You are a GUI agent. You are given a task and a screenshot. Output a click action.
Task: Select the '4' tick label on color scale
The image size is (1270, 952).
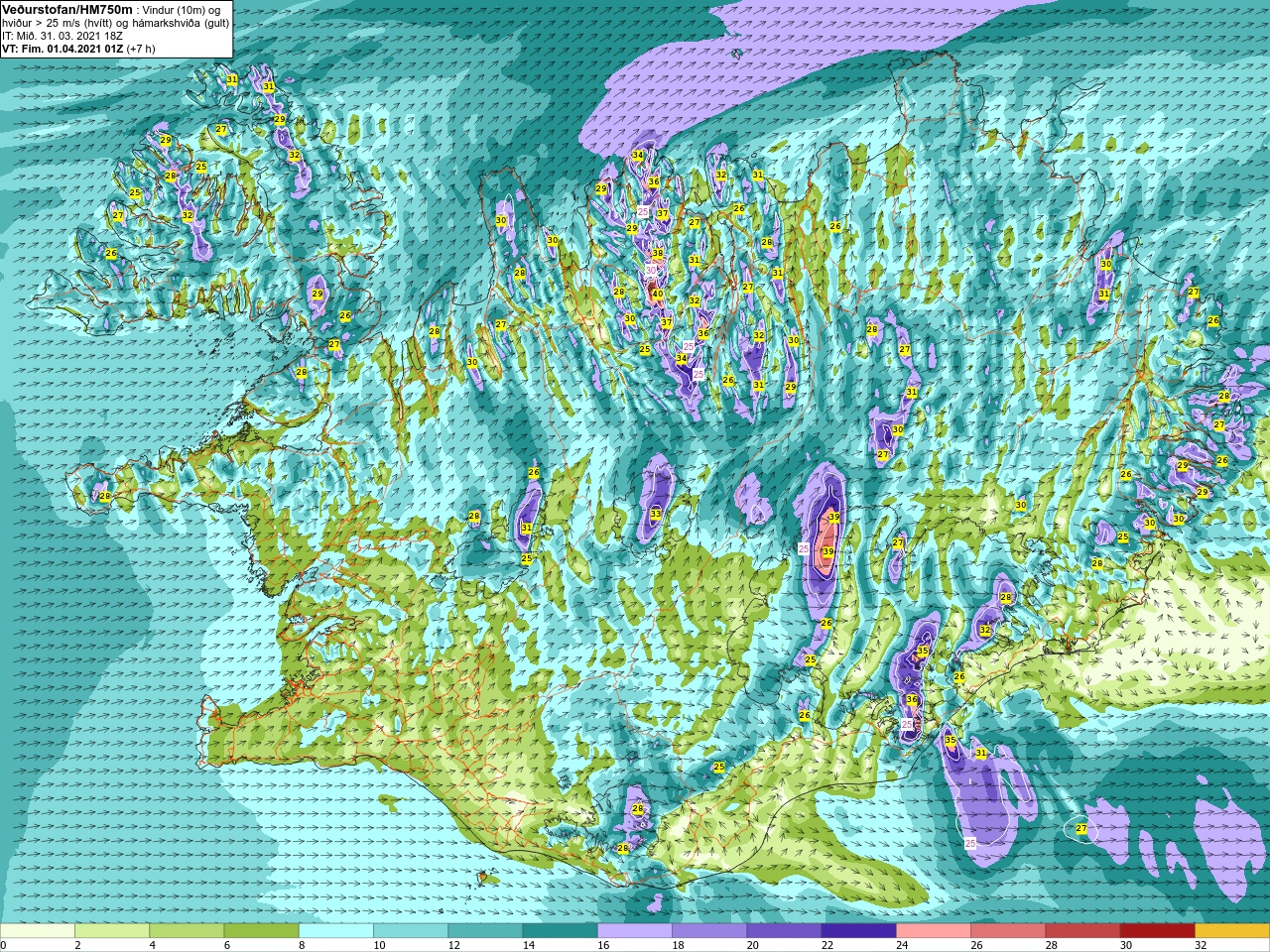point(150,945)
